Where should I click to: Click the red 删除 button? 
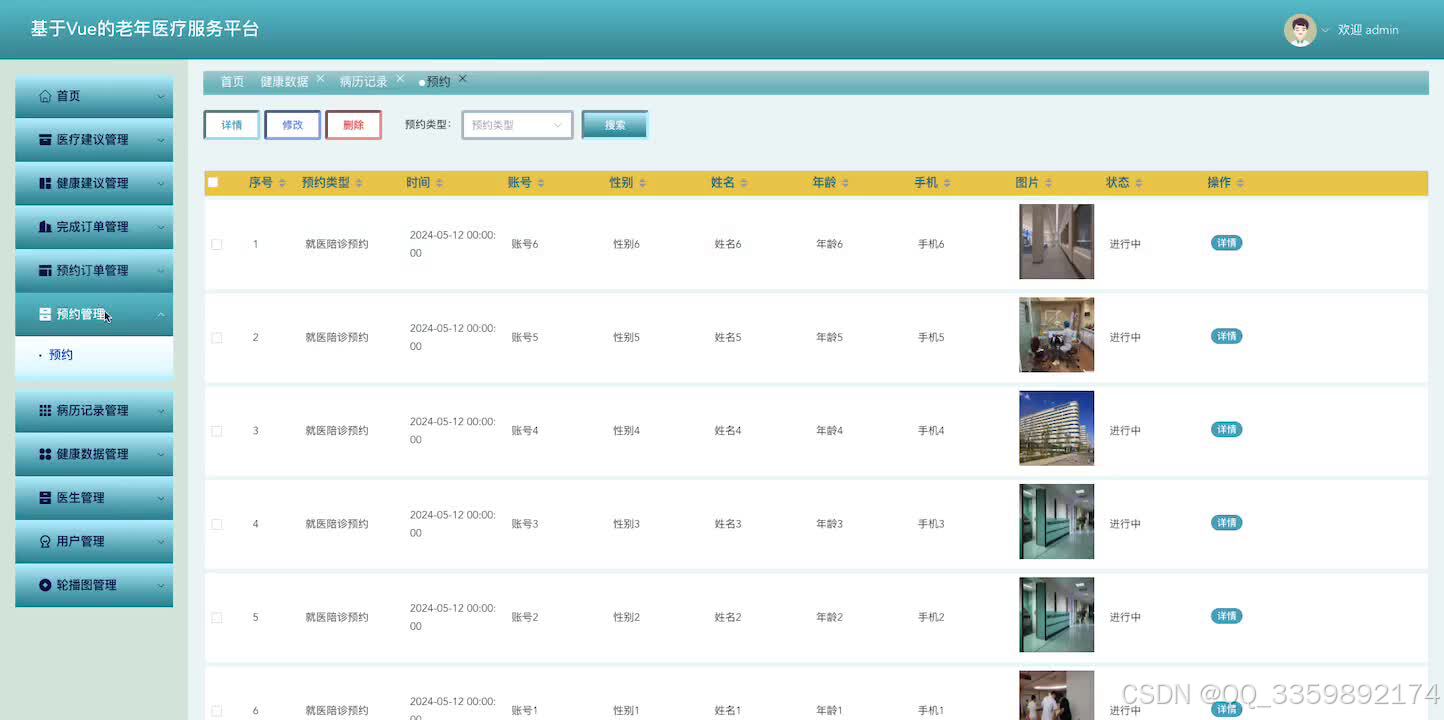click(353, 125)
